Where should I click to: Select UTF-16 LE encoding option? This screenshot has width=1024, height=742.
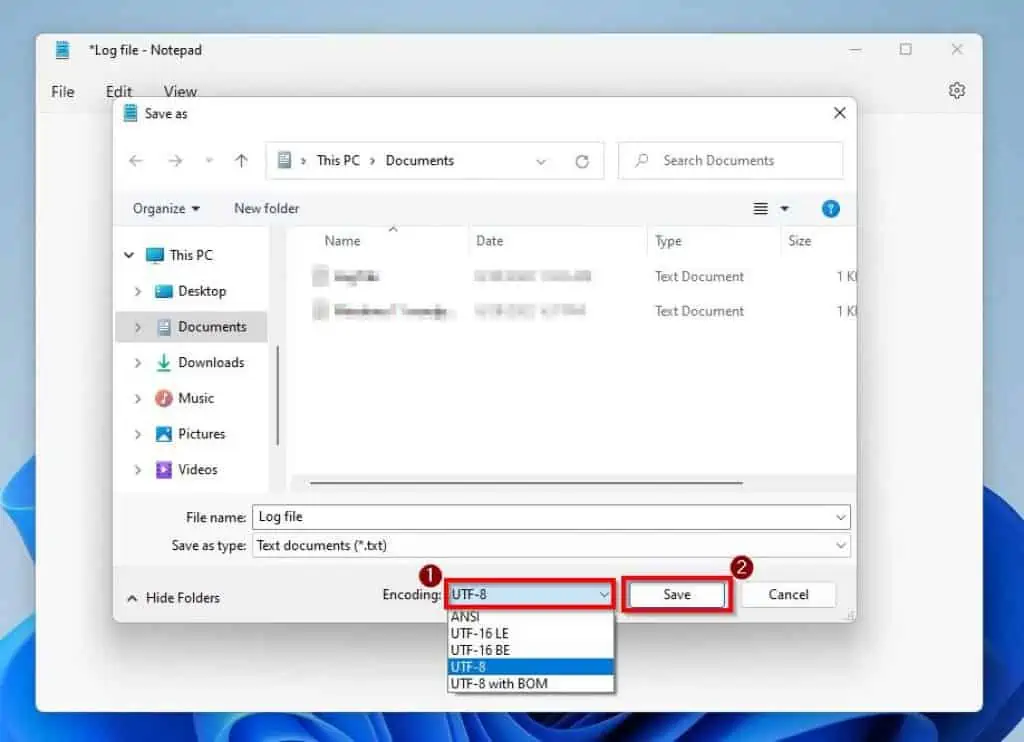pos(531,633)
